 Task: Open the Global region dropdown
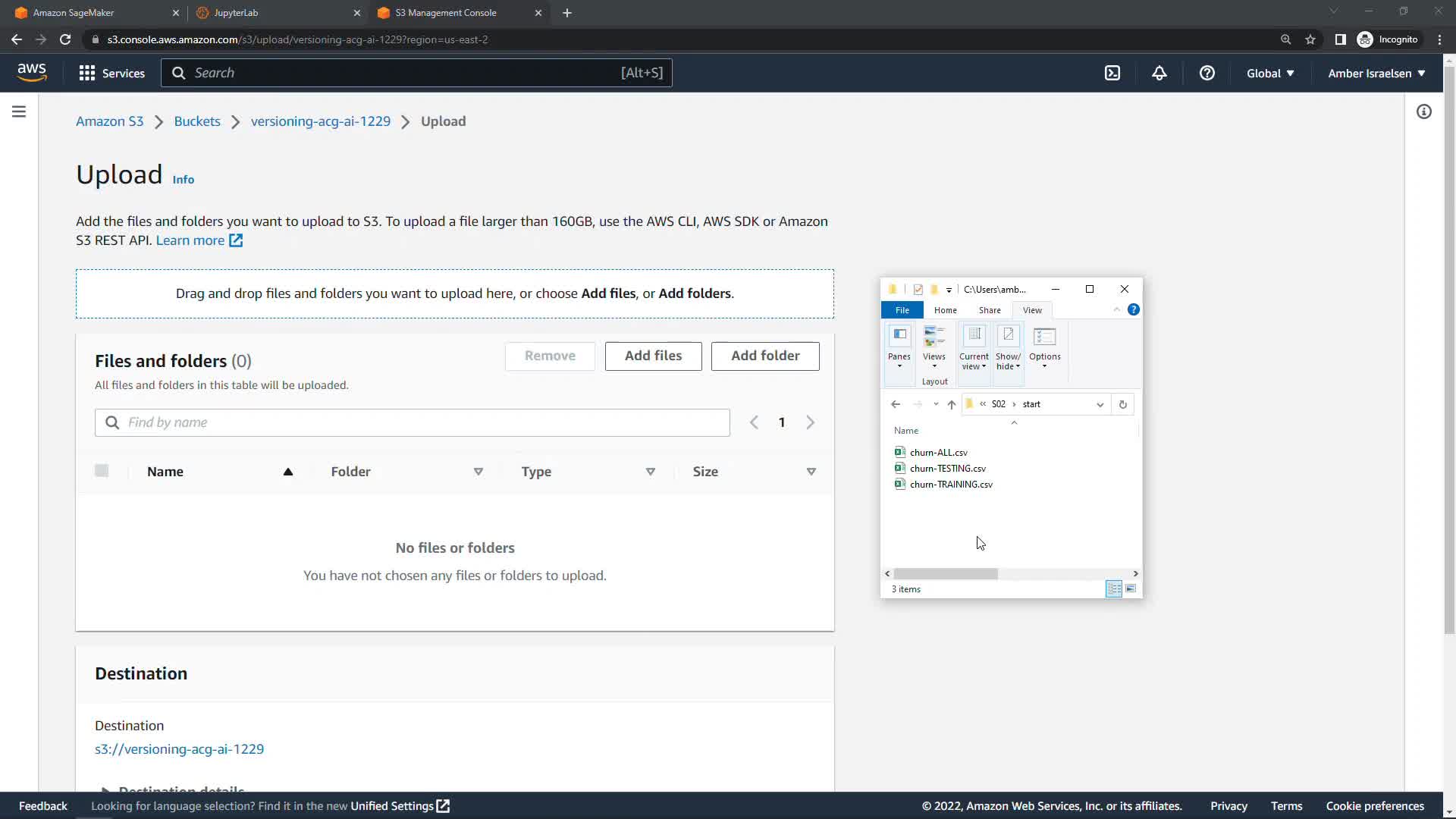tap(1270, 73)
